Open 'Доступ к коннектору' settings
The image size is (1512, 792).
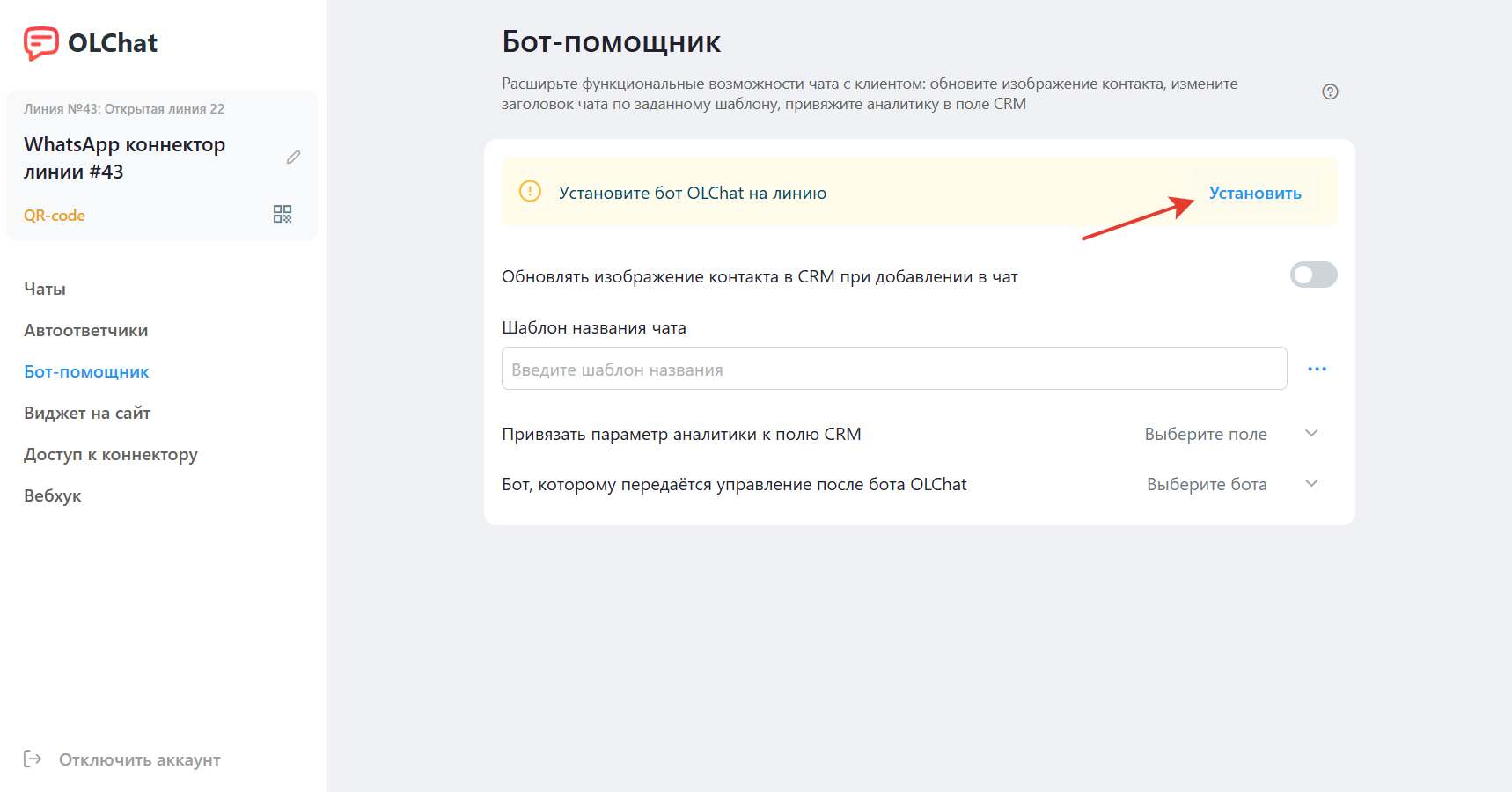pyautogui.click(x=111, y=455)
